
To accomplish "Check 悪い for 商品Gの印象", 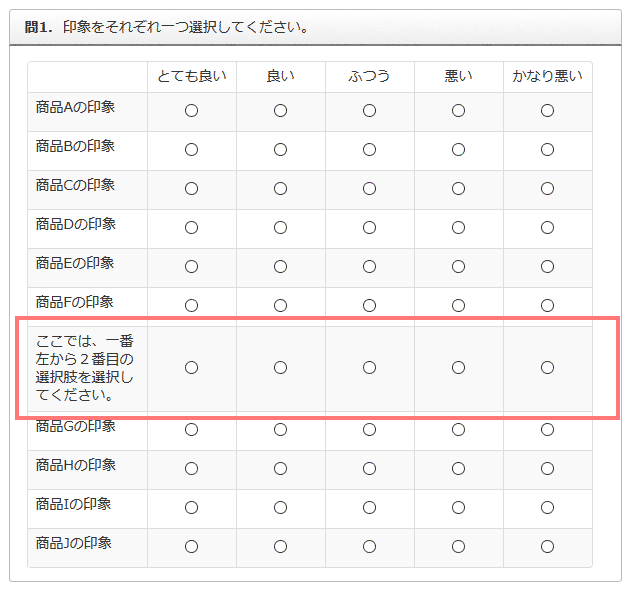I will pyautogui.click(x=458, y=429).
